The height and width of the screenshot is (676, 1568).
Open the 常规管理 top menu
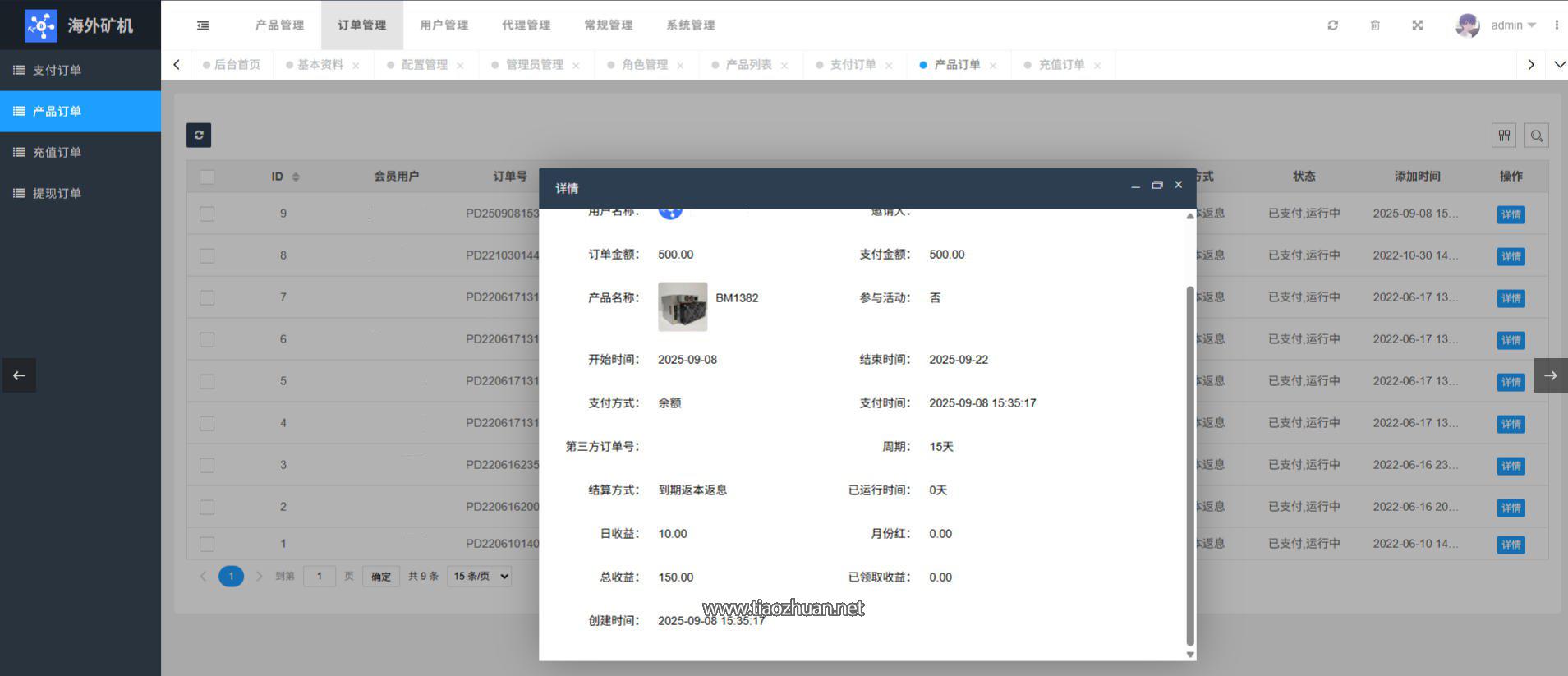[609, 25]
